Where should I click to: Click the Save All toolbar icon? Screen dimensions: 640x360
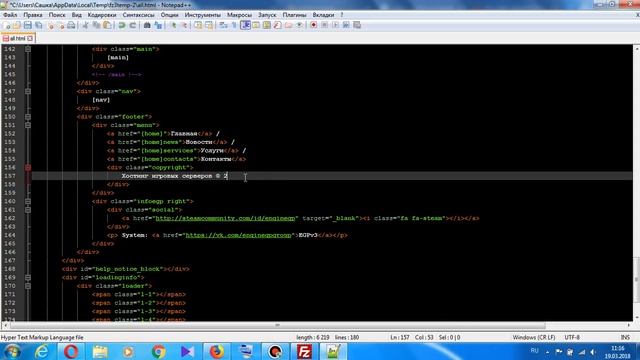(x=38, y=25)
